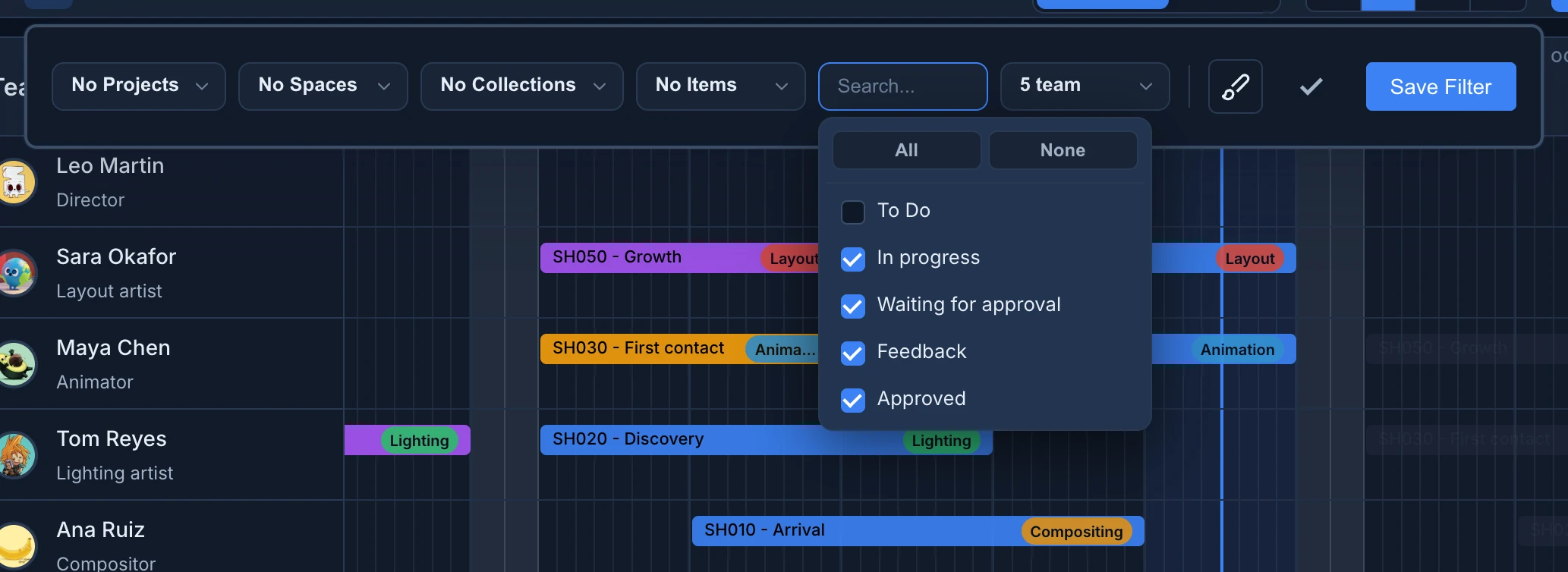Click the Lighting tag on SH020 - Discovery

click(941, 441)
